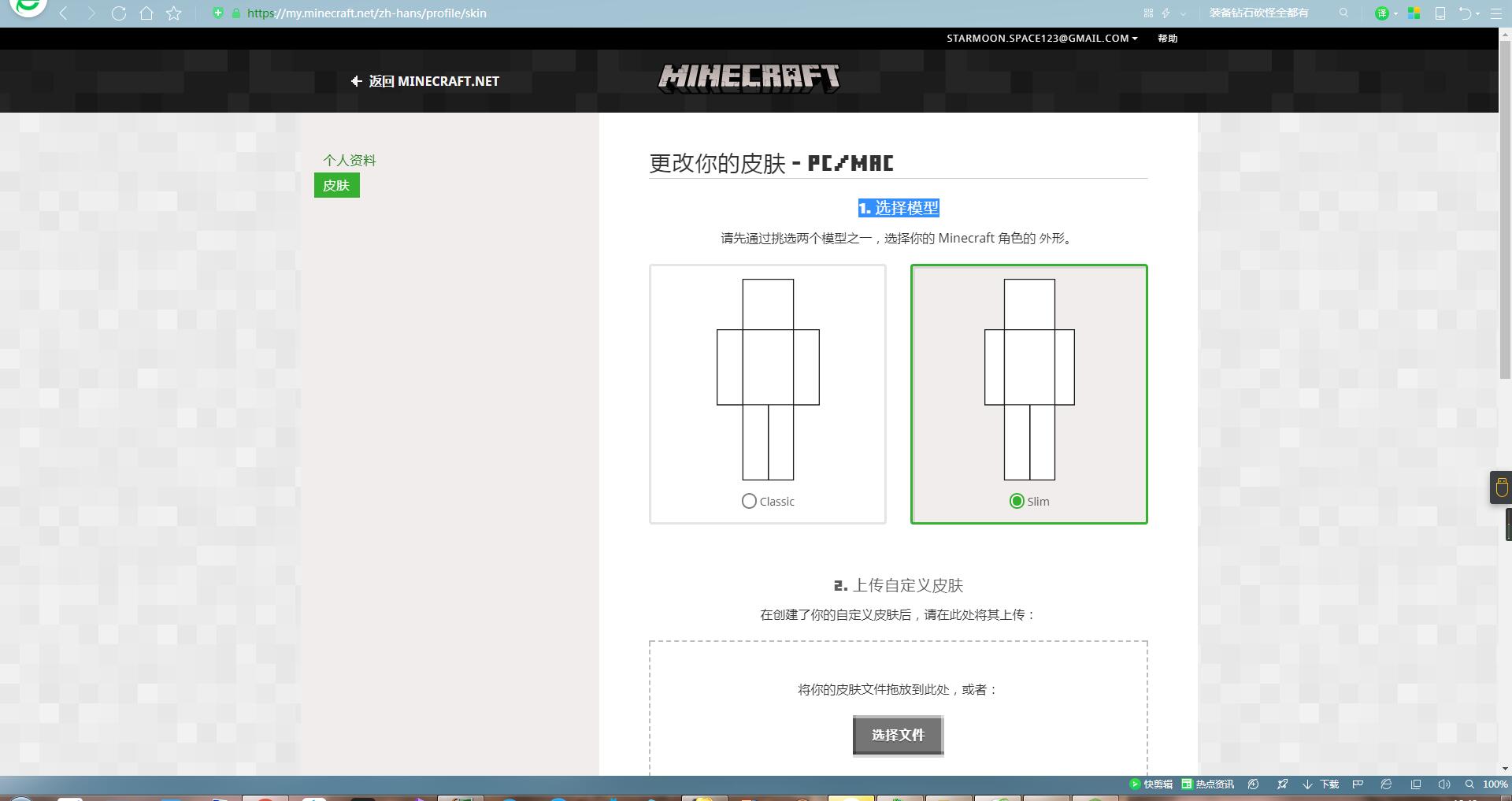This screenshot has width=1512, height=801.
Task: Click the IE compatibility mode icon
Action: click(x=1387, y=784)
